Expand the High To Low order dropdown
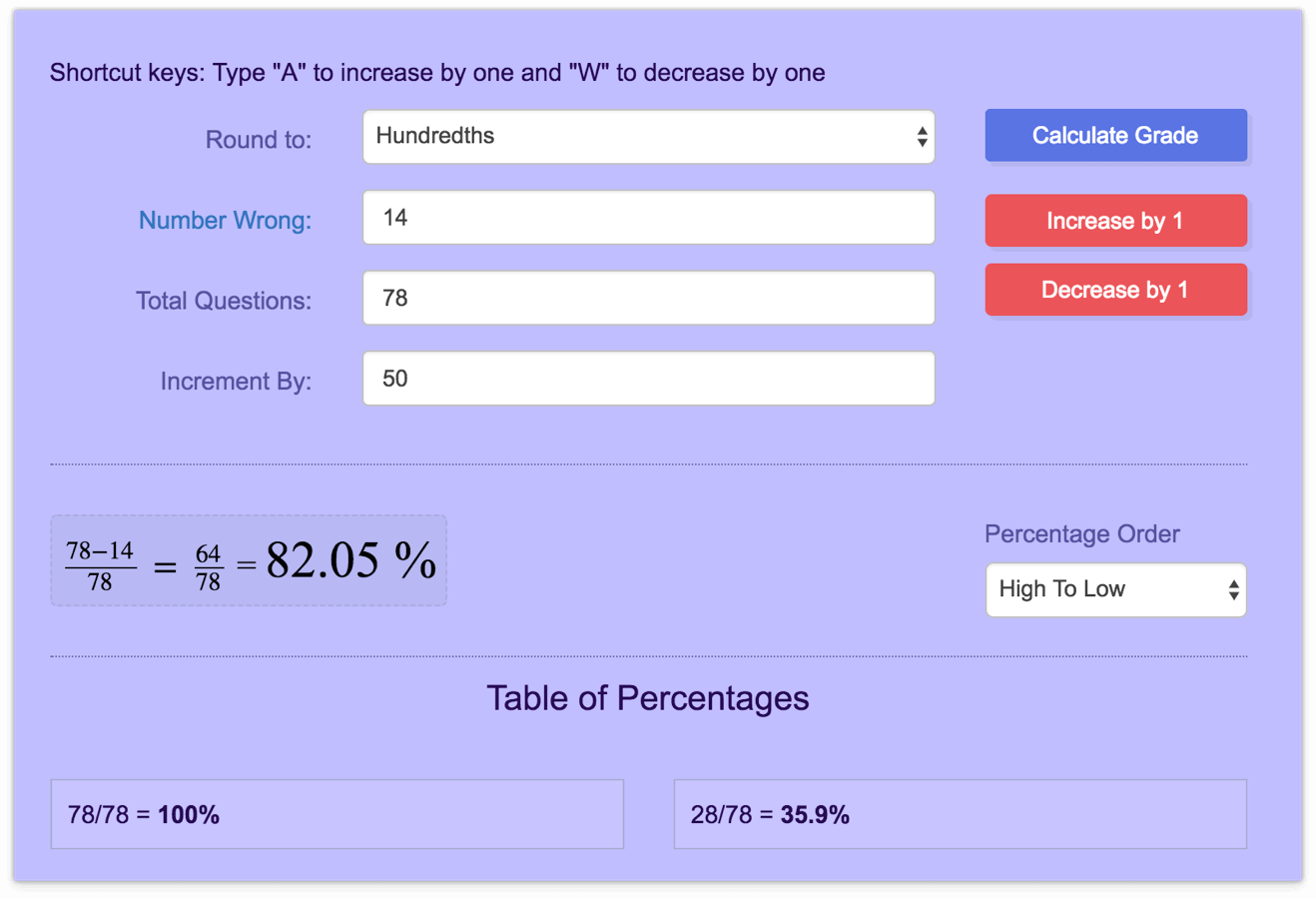The image size is (1316, 899). click(1115, 590)
